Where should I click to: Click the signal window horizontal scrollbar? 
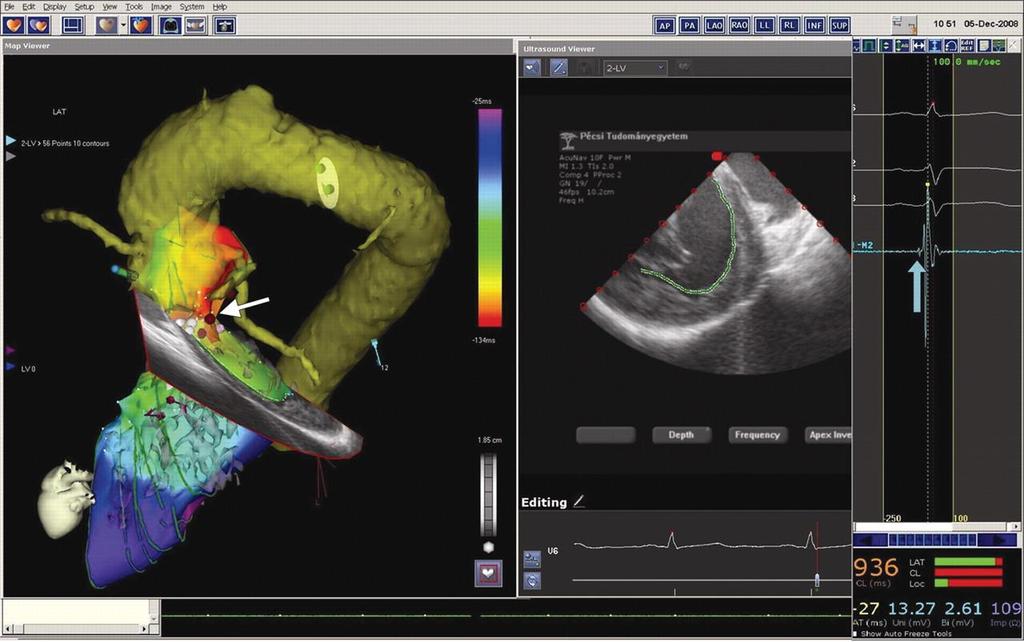coord(936,526)
